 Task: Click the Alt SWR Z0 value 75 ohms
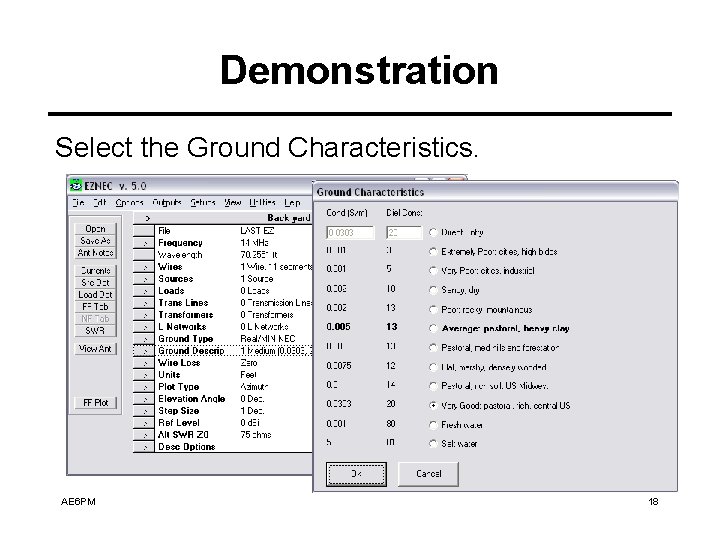(256, 434)
